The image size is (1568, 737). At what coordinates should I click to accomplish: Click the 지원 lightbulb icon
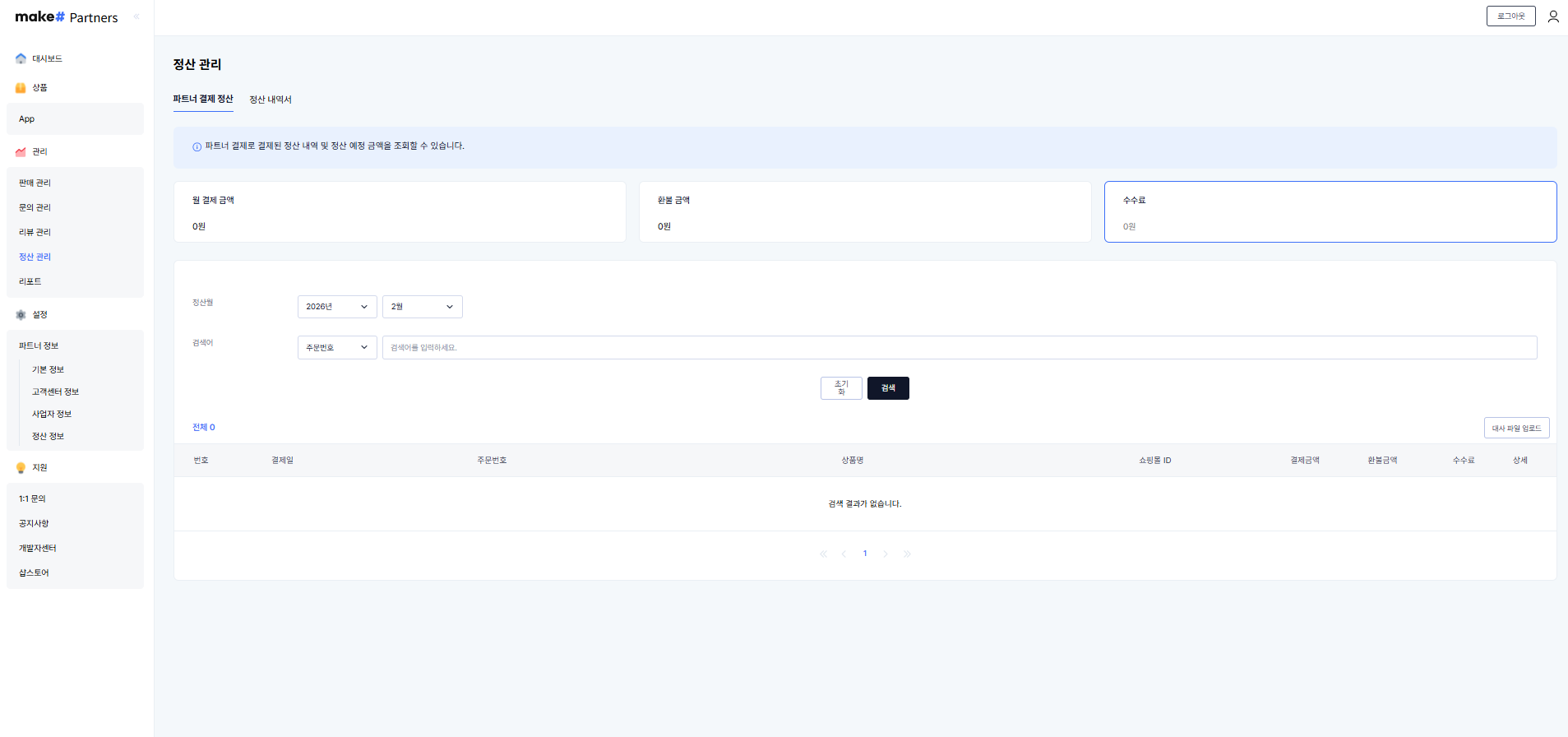click(x=21, y=468)
